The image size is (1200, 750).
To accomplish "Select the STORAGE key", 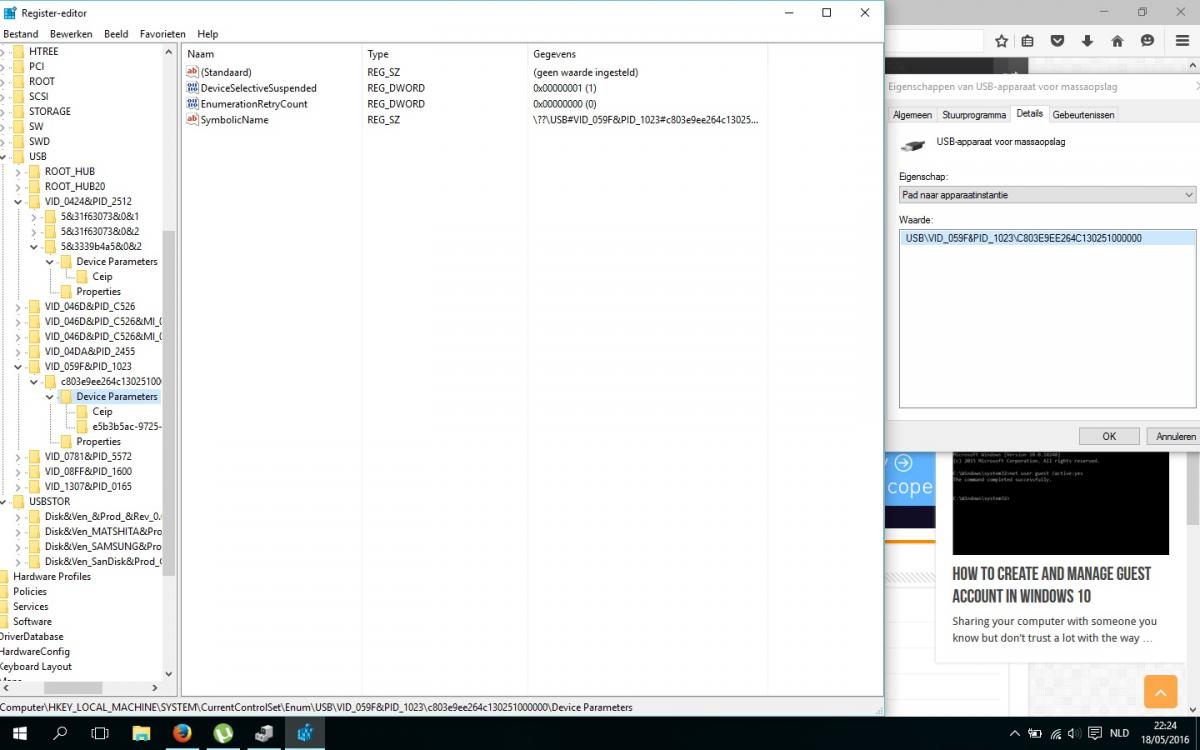I will 50,112.
